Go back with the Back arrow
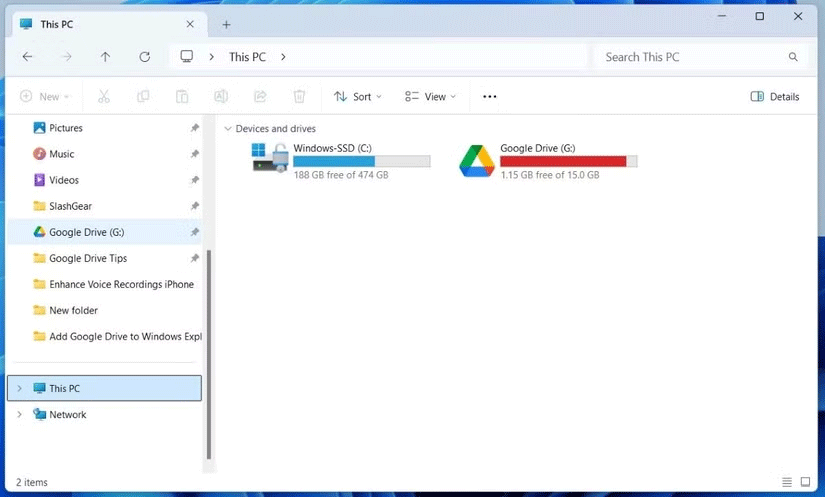 (27, 57)
